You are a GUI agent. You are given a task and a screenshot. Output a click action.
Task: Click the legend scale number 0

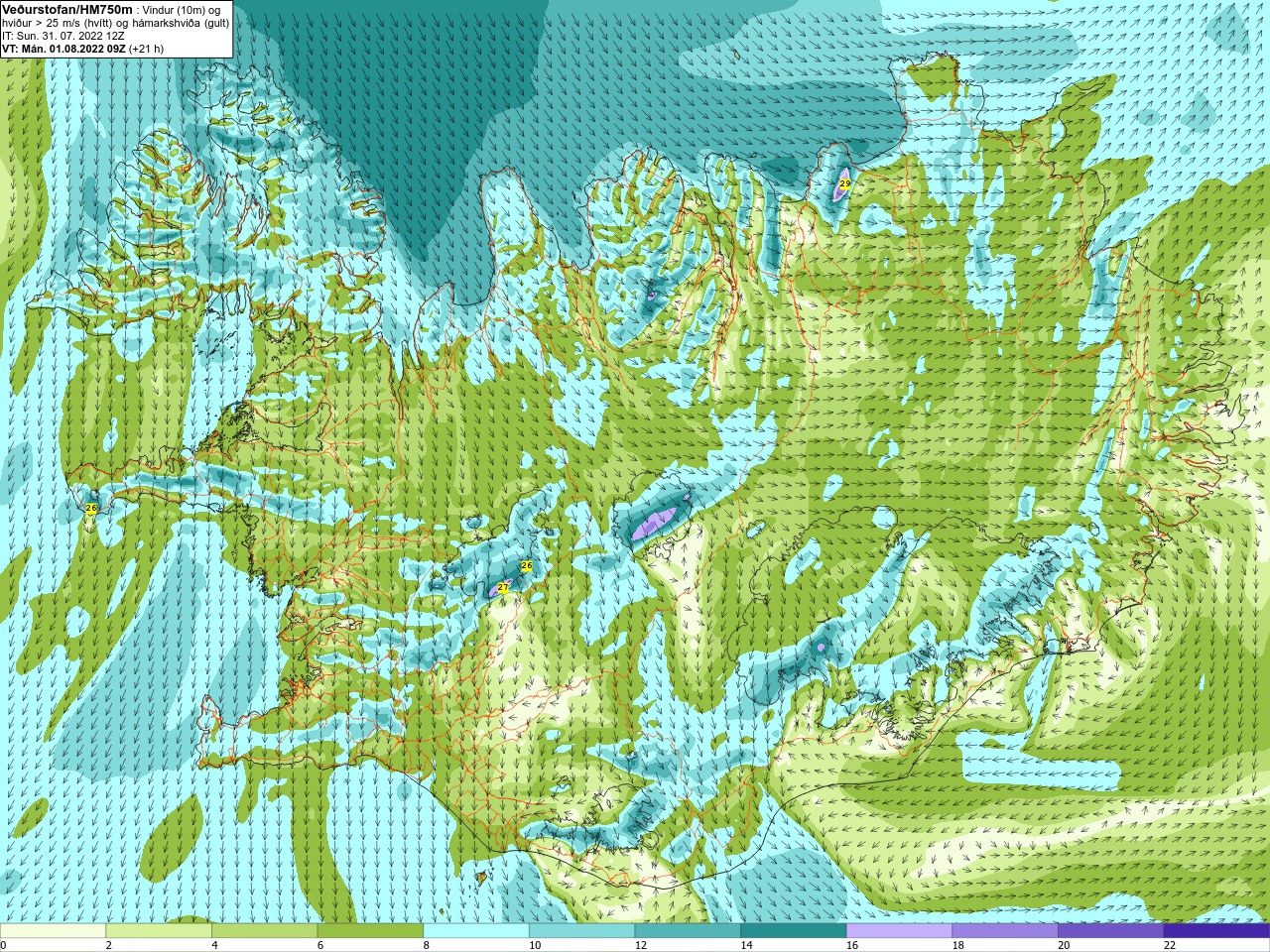(x=4, y=945)
